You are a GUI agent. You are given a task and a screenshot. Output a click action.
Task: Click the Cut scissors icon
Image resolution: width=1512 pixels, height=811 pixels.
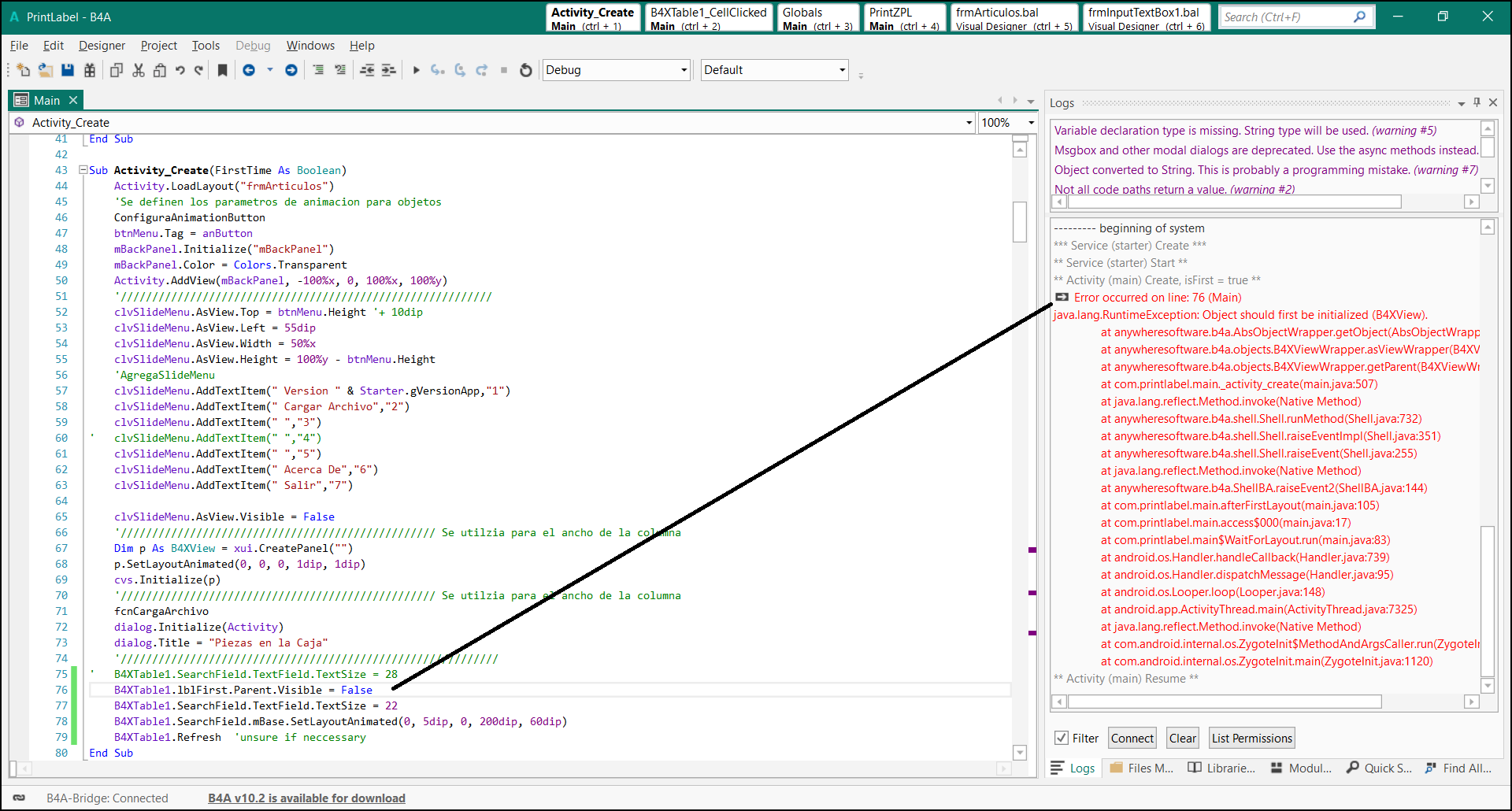click(139, 70)
